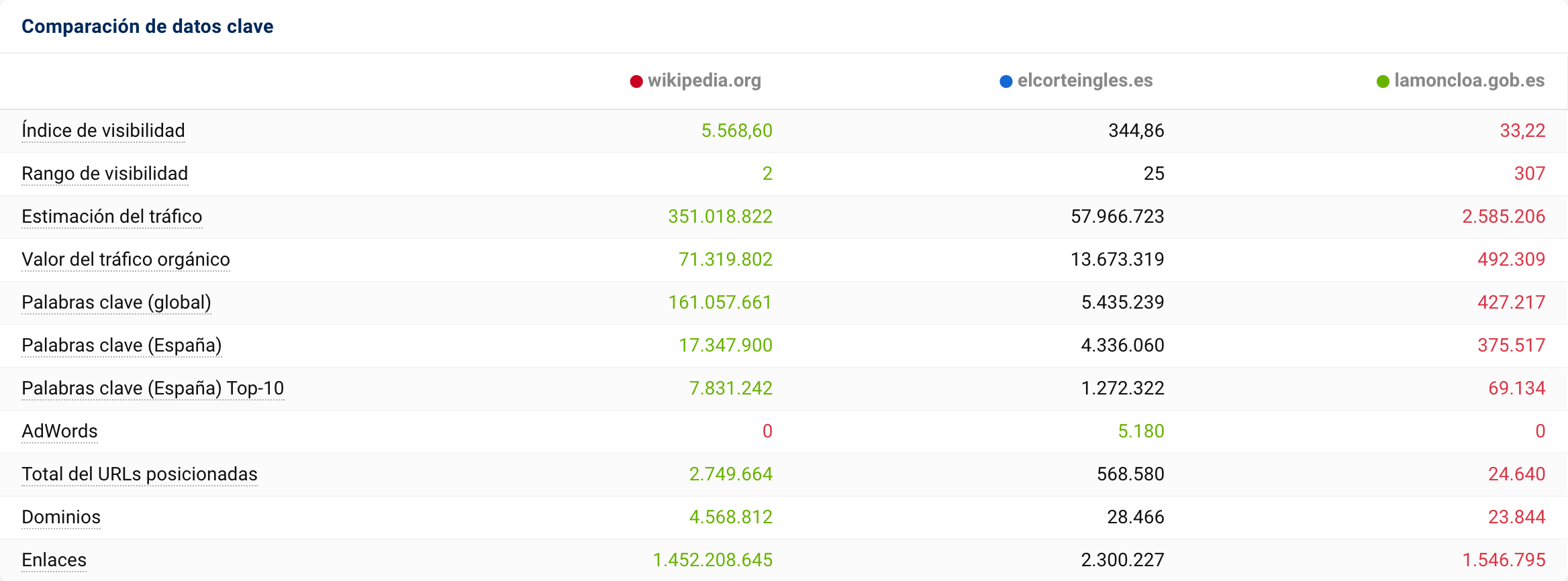
Task: Select the elcorteingles.es column header
Action: point(1085,81)
